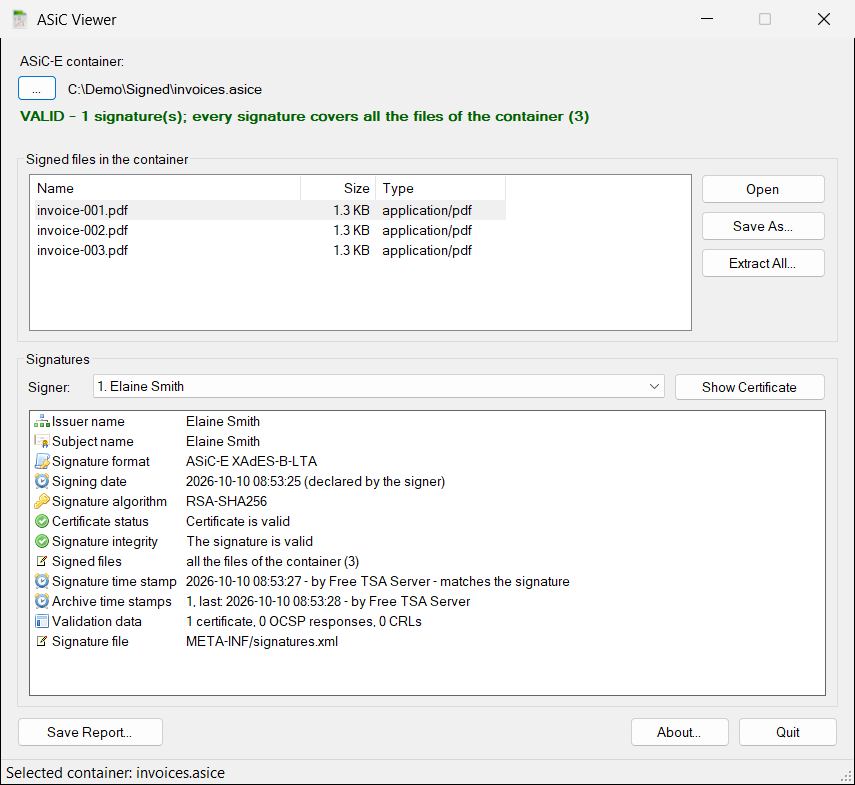Click the Save Report... button
Image resolution: width=855 pixels, height=785 pixels.
[90, 732]
